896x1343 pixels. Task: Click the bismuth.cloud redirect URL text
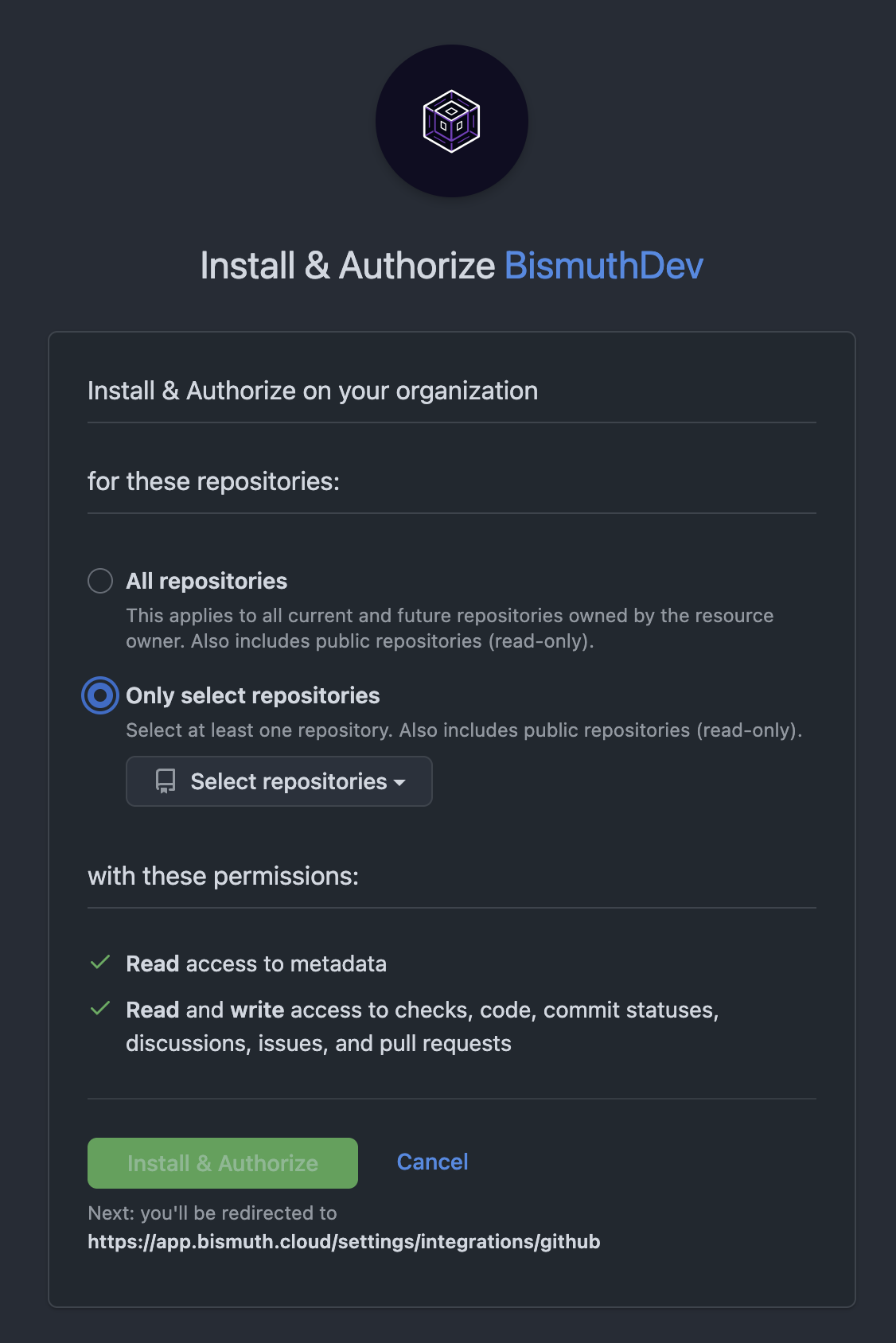344,1242
